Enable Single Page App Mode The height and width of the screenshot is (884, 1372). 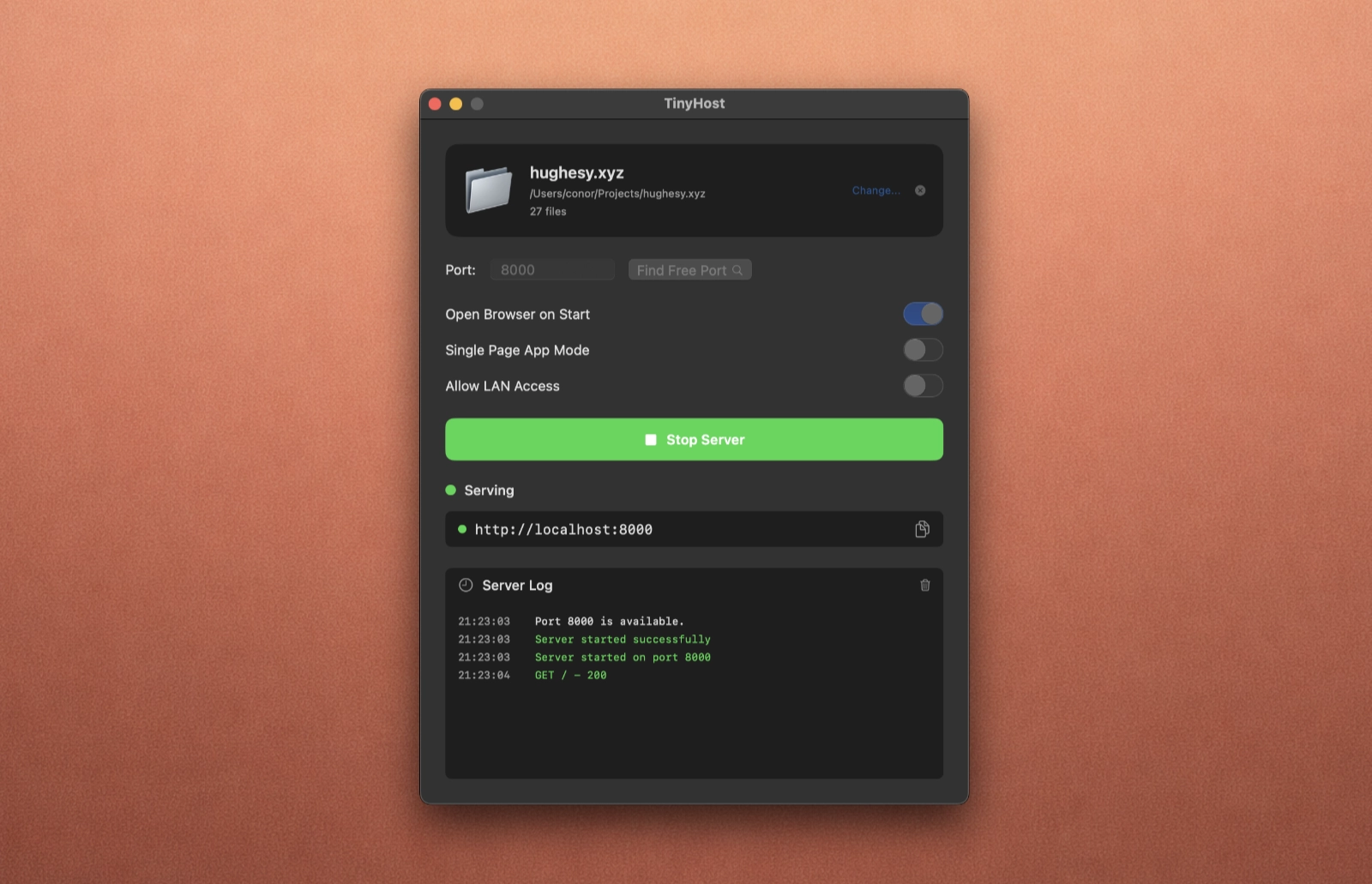(923, 350)
